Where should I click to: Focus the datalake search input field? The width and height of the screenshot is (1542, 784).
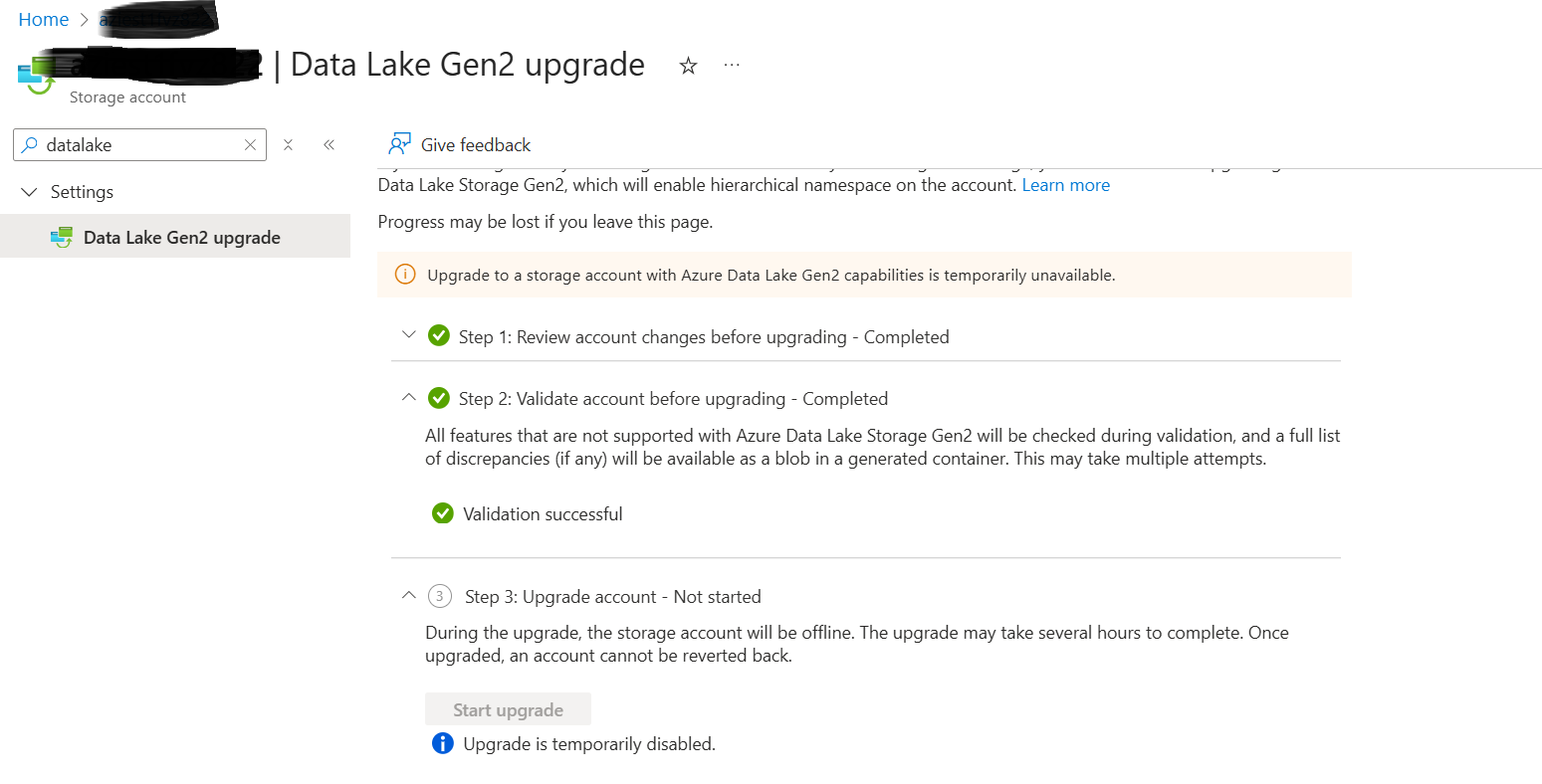(139, 145)
